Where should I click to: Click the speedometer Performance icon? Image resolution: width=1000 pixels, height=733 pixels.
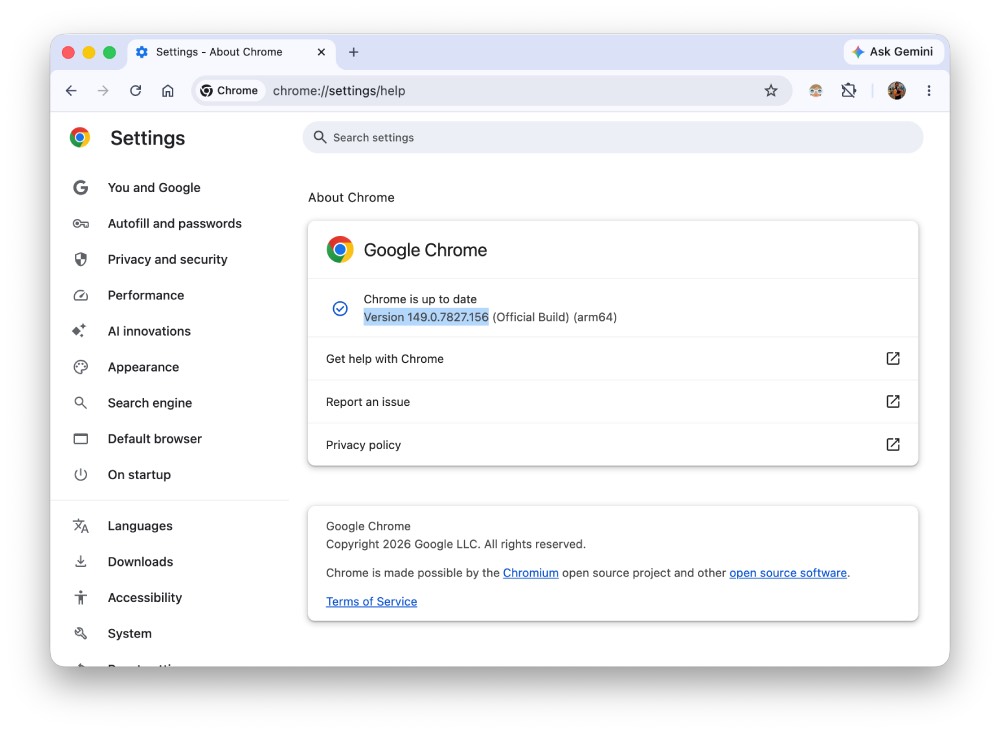click(80, 295)
